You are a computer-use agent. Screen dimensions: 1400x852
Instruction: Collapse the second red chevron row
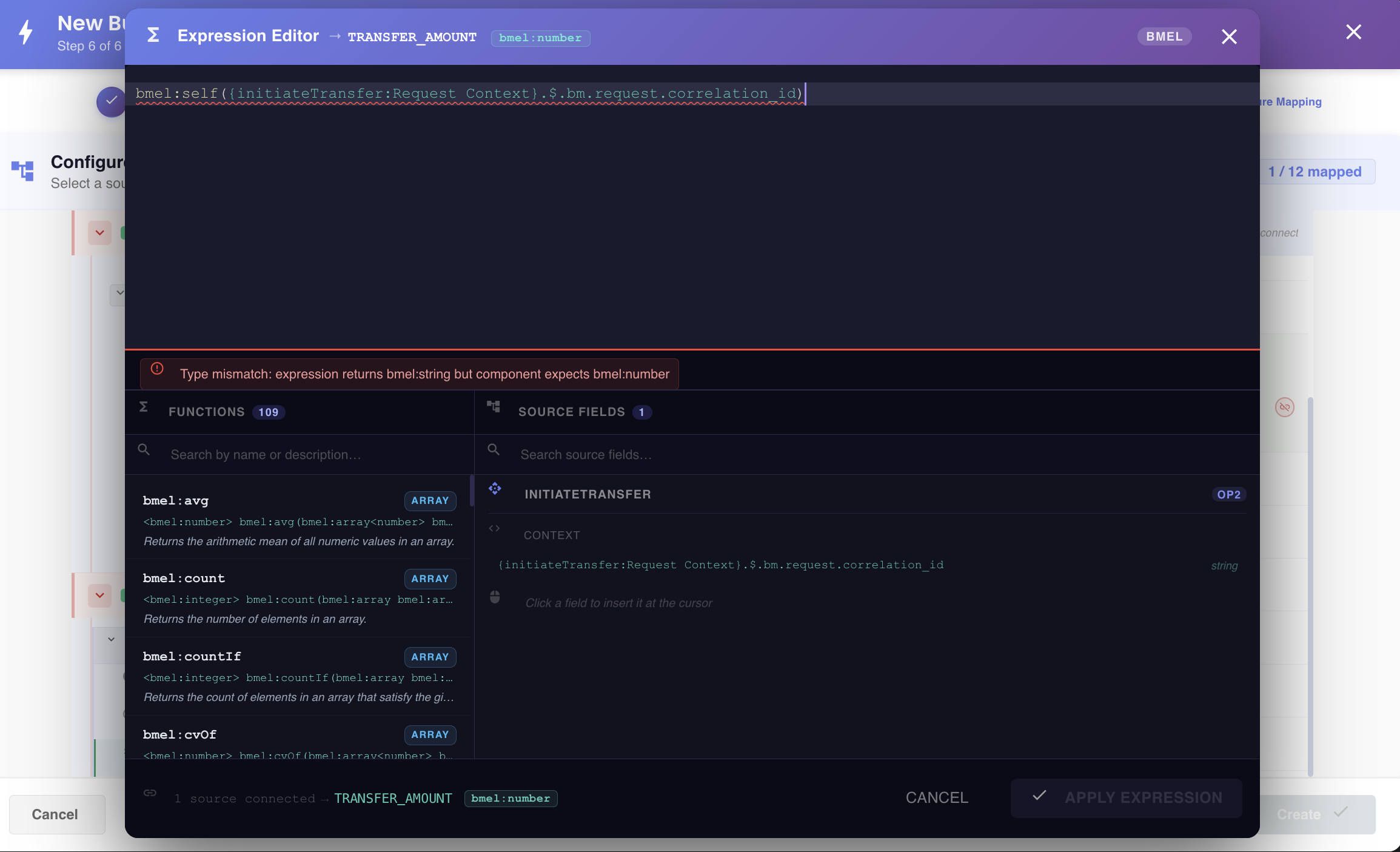(x=99, y=595)
